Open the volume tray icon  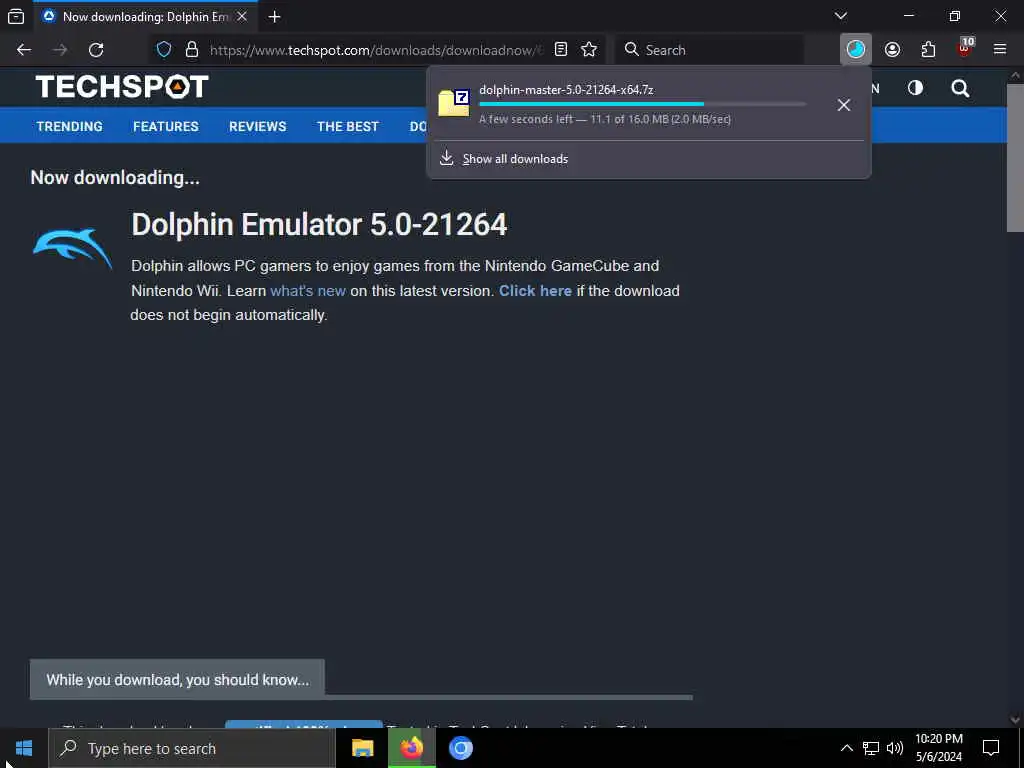click(x=895, y=748)
